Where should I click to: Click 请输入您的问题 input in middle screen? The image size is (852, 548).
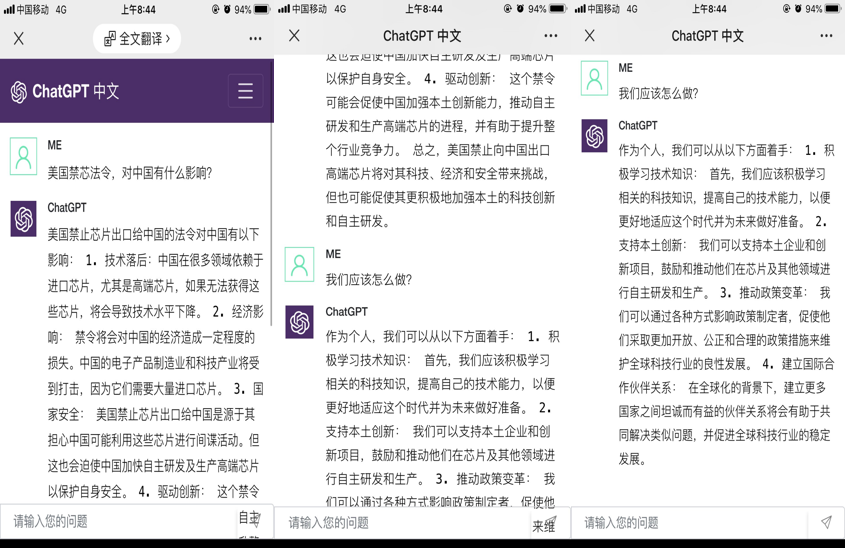pyautogui.click(x=402, y=522)
